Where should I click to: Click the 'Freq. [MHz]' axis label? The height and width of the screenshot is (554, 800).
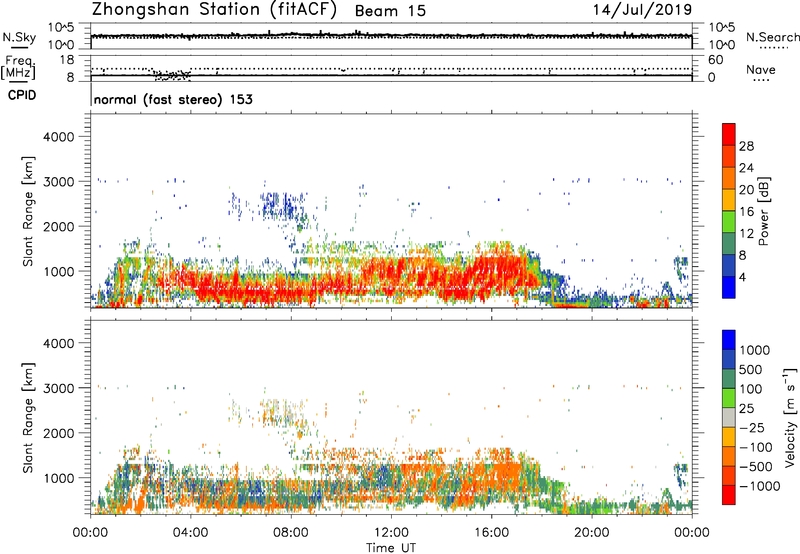coord(18,67)
